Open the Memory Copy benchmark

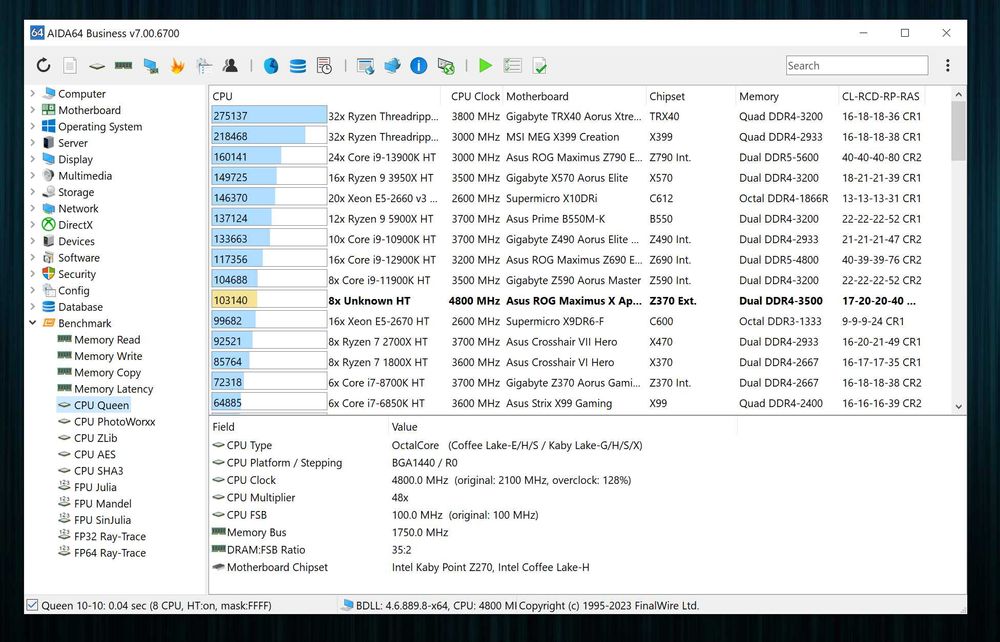pyautogui.click(x=107, y=372)
